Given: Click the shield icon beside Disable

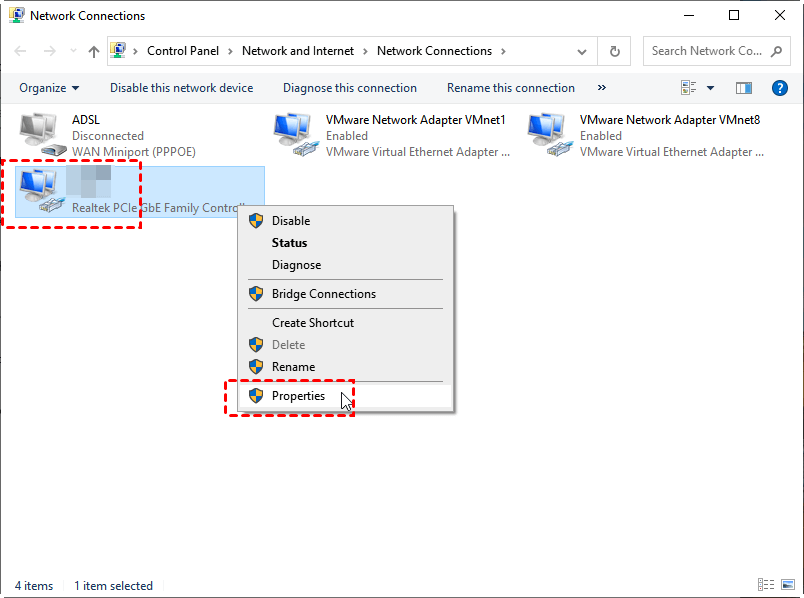Looking at the screenshot, I should click(256, 221).
